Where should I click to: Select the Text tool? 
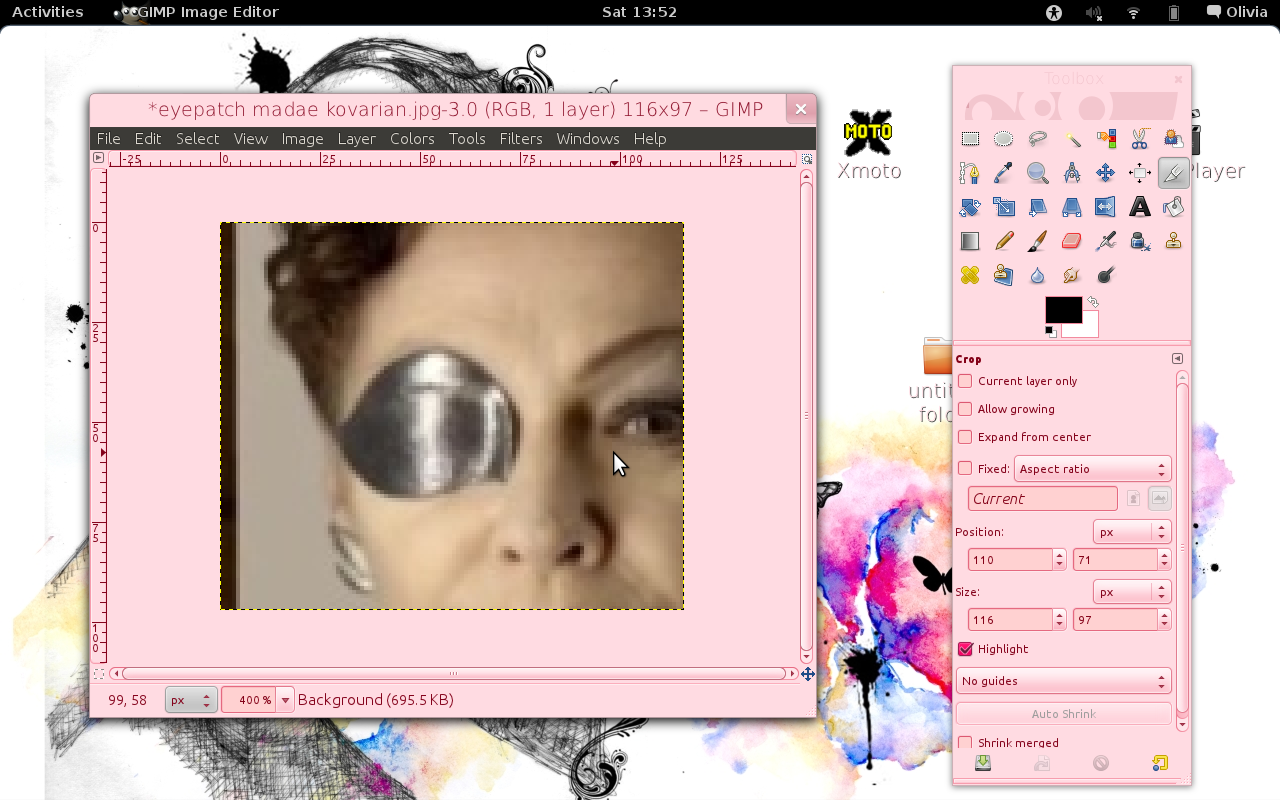pyautogui.click(x=1140, y=207)
